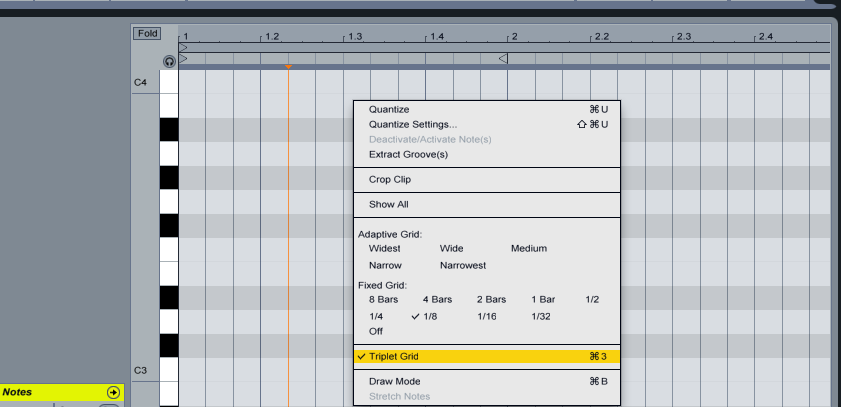
Task: Select 1/2 fixed grid
Action: click(x=592, y=300)
